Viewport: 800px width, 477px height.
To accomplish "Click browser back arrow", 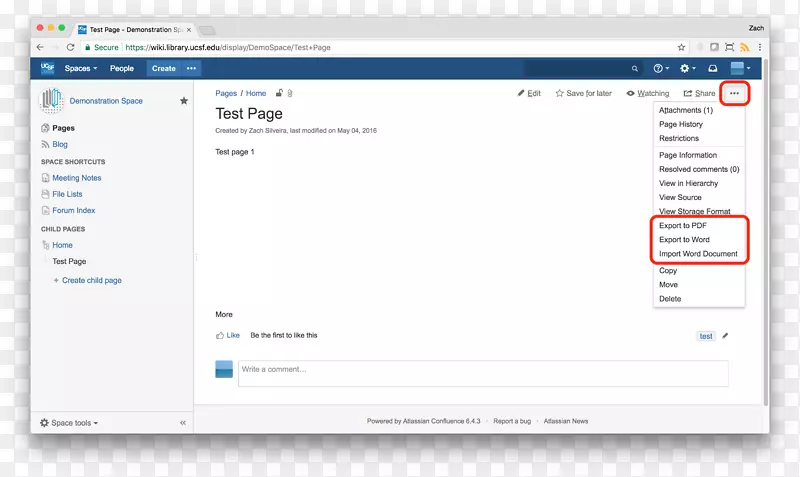I will tap(40, 47).
